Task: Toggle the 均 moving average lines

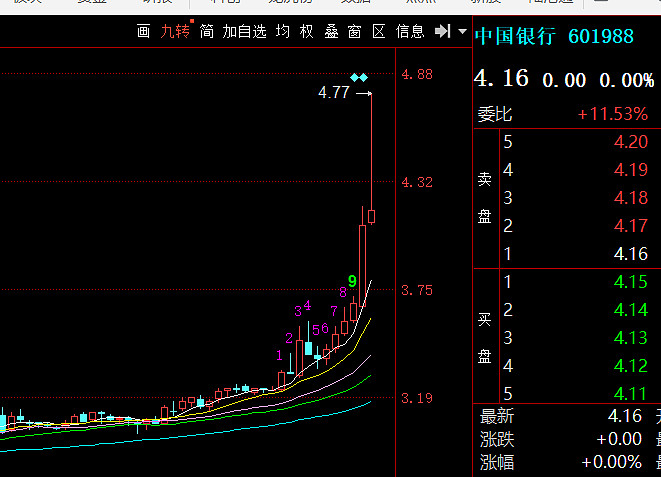Action: pyautogui.click(x=283, y=32)
